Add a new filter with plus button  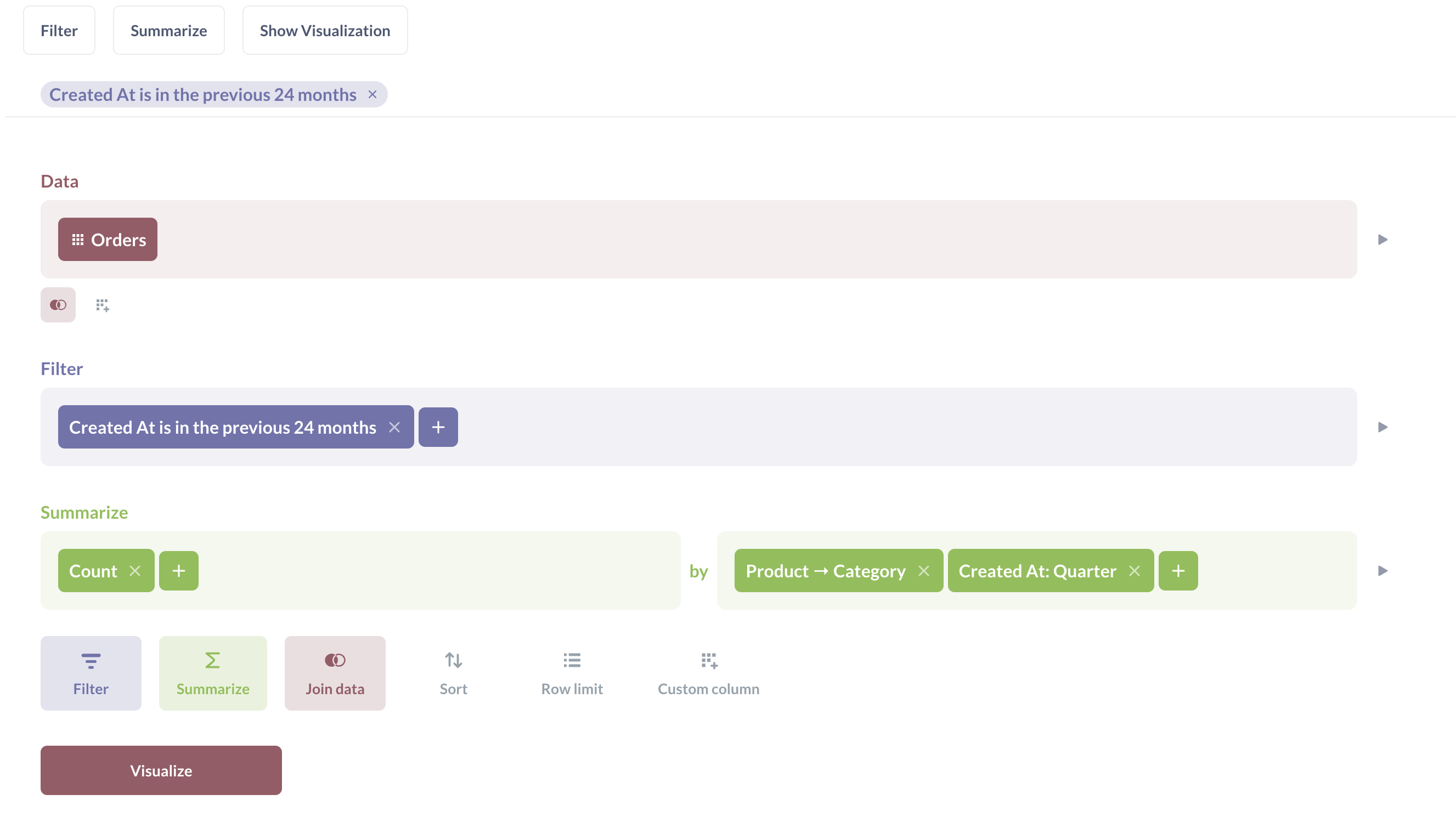pos(438,427)
